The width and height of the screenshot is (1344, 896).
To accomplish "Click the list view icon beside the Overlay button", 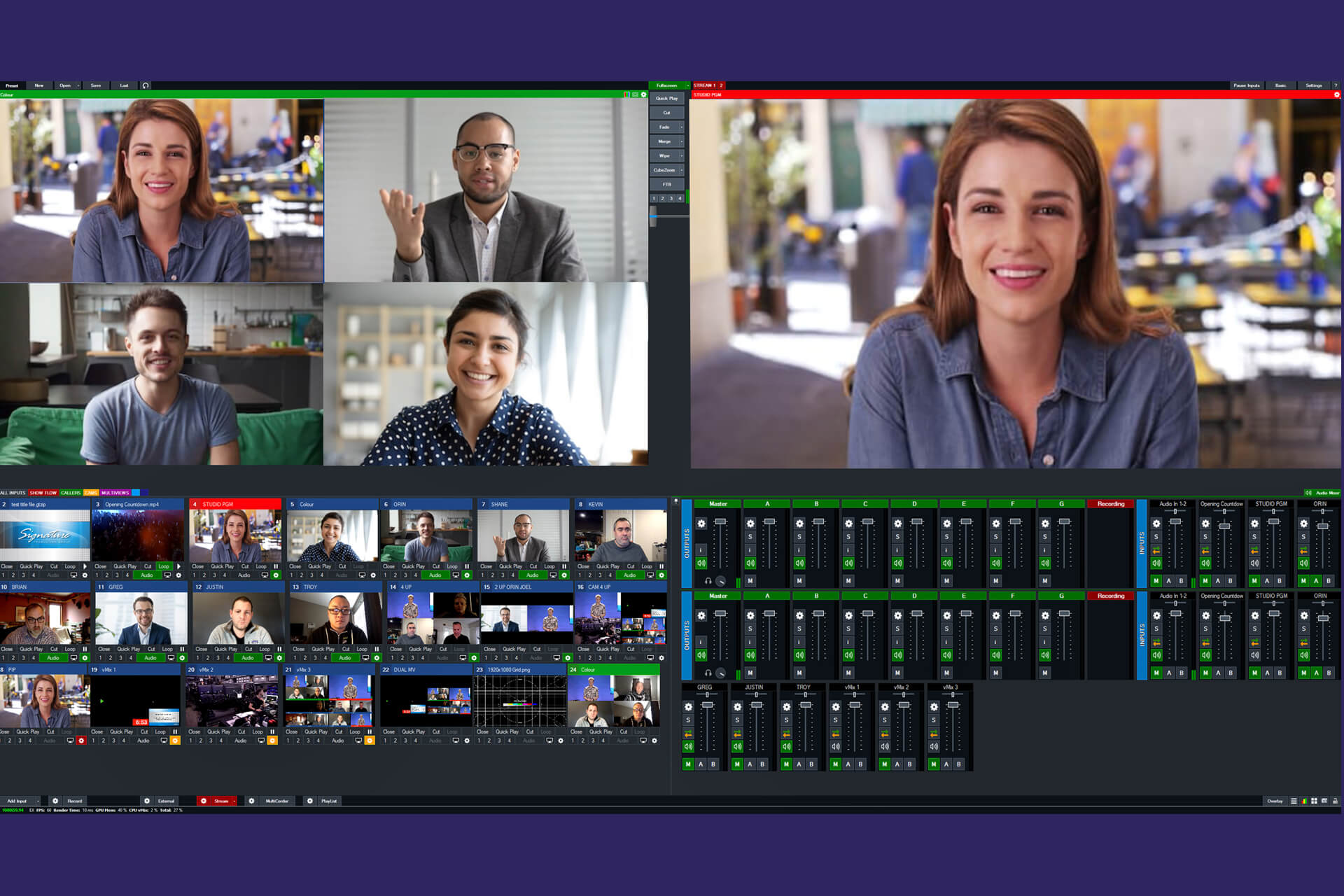I will pyautogui.click(x=1294, y=801).
